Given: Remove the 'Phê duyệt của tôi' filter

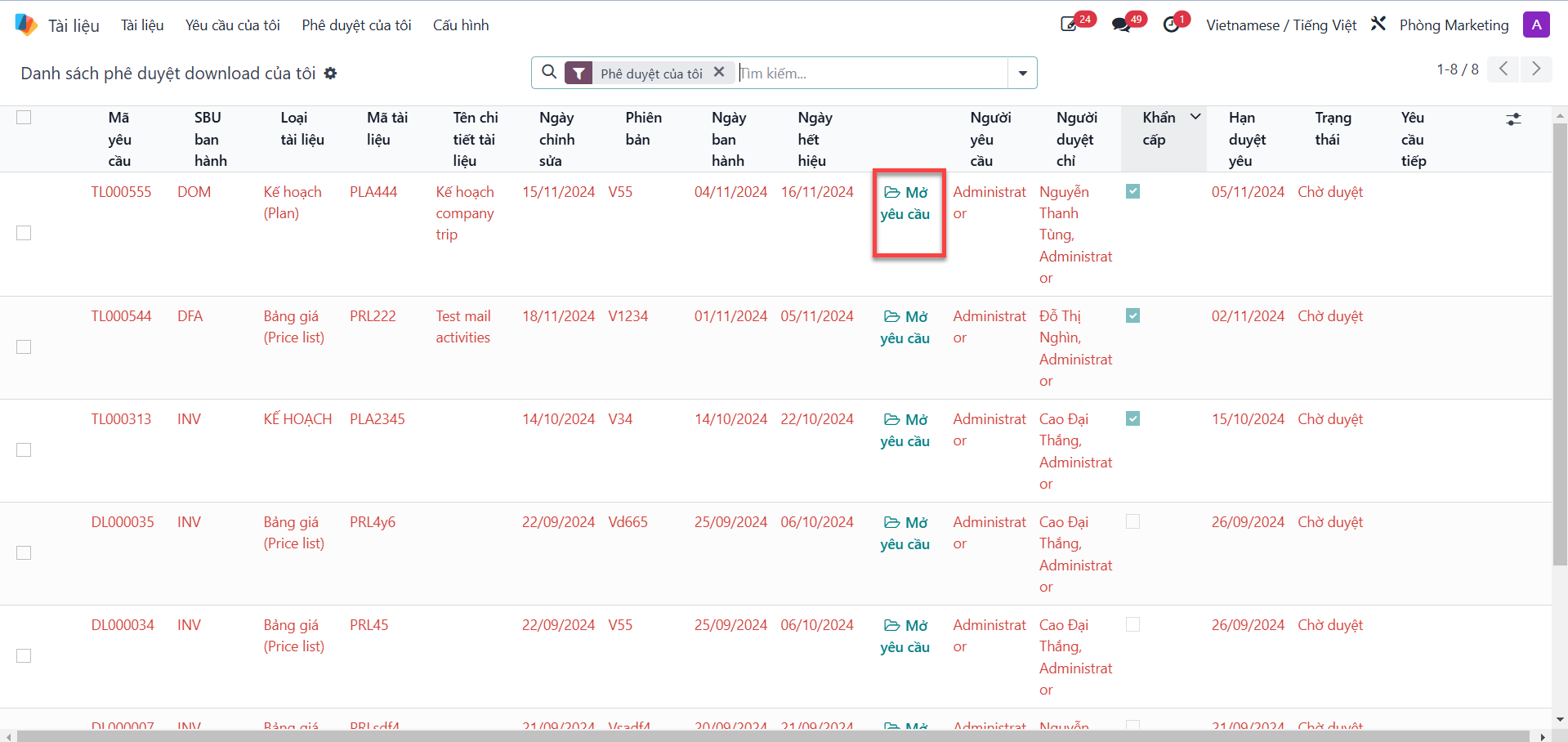Looking at the screenshot, I should 719,72.
